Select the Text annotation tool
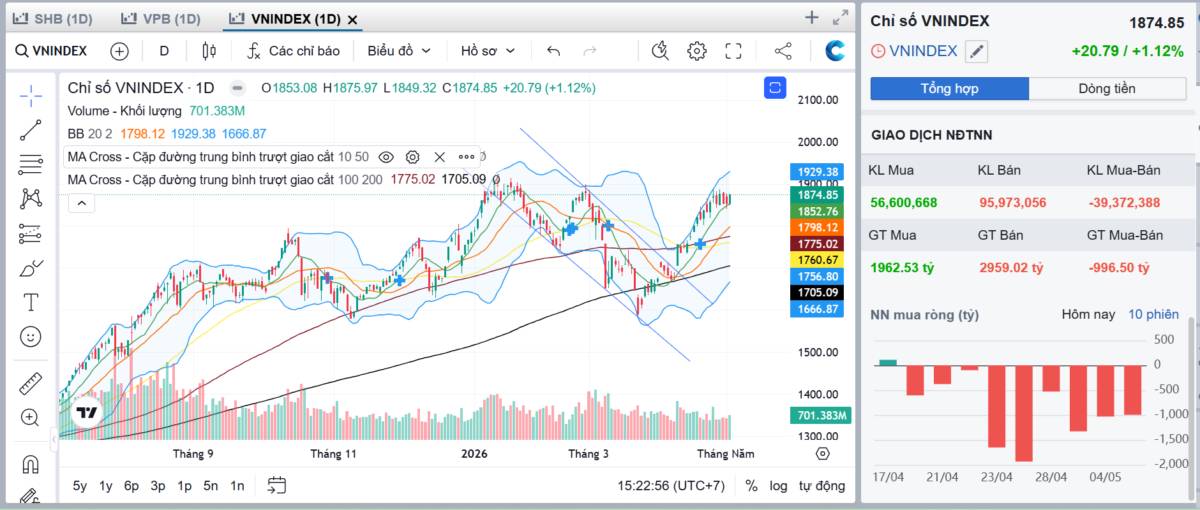Screen dimensions: 1200x510 [31, 302]
